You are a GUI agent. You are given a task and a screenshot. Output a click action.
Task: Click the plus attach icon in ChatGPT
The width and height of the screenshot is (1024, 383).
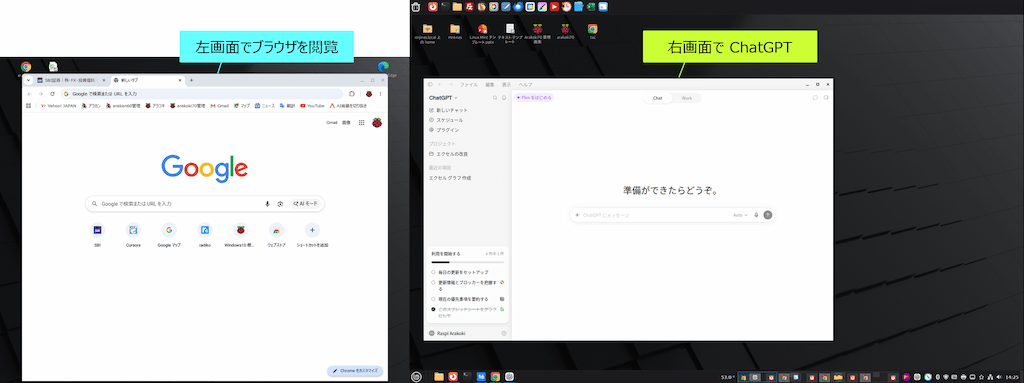(577, 214)
